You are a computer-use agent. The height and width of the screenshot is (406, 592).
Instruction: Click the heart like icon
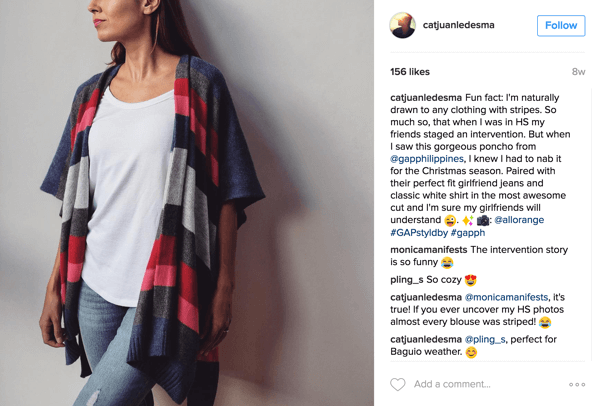click(x=398, y=384)
